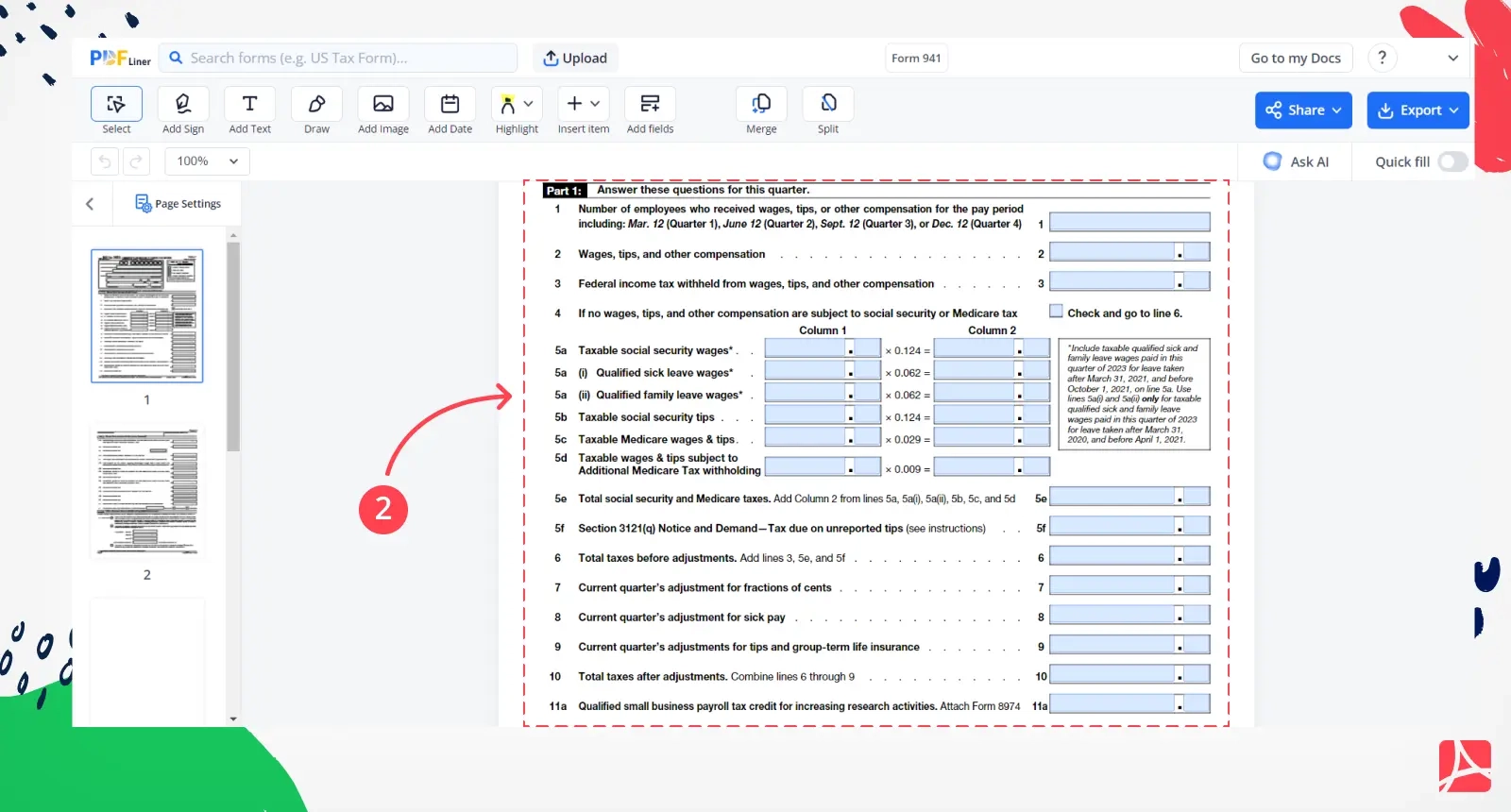
Task: Open the Add Sign tool
Action: pyautogui.click(x=183, y=104)
